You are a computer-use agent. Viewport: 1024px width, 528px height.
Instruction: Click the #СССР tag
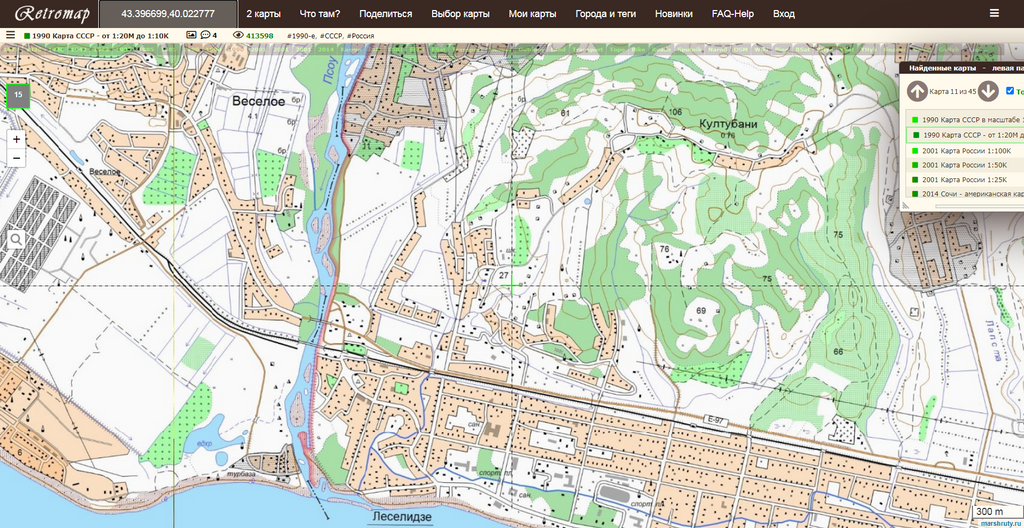click(332, 36)
